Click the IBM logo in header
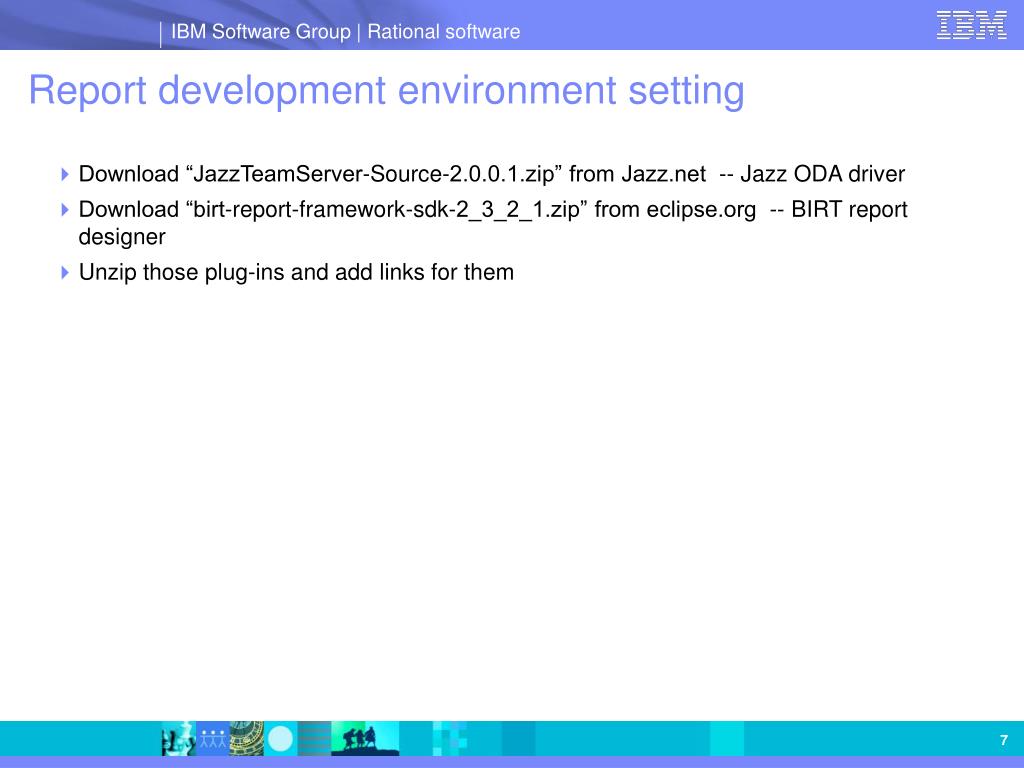This screenshot has height=768, width=1024. point(971,25)
